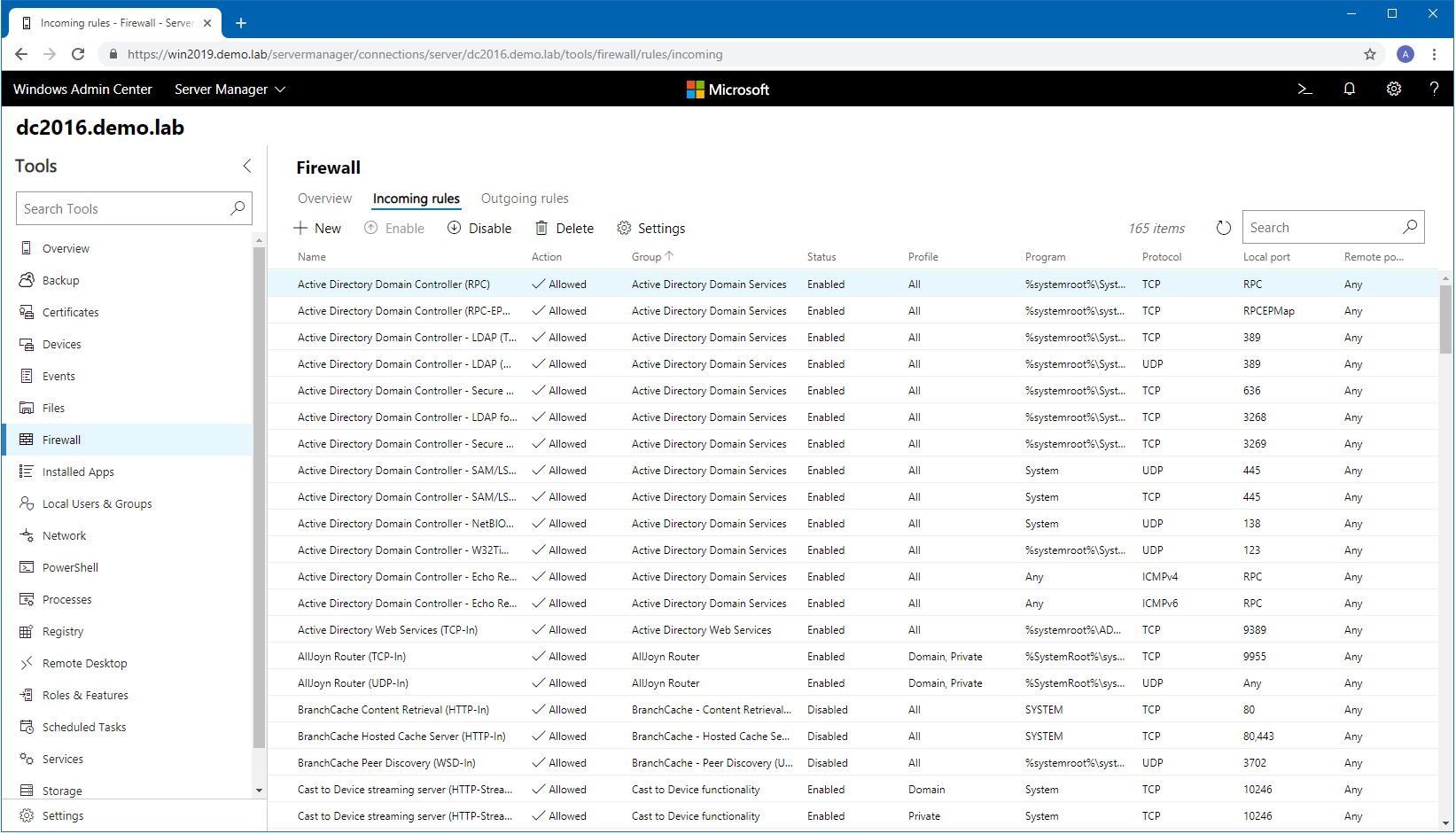Open Roles & Features in the sidebar
Screen dimensions: 1456x834
[x=85, y=696]
